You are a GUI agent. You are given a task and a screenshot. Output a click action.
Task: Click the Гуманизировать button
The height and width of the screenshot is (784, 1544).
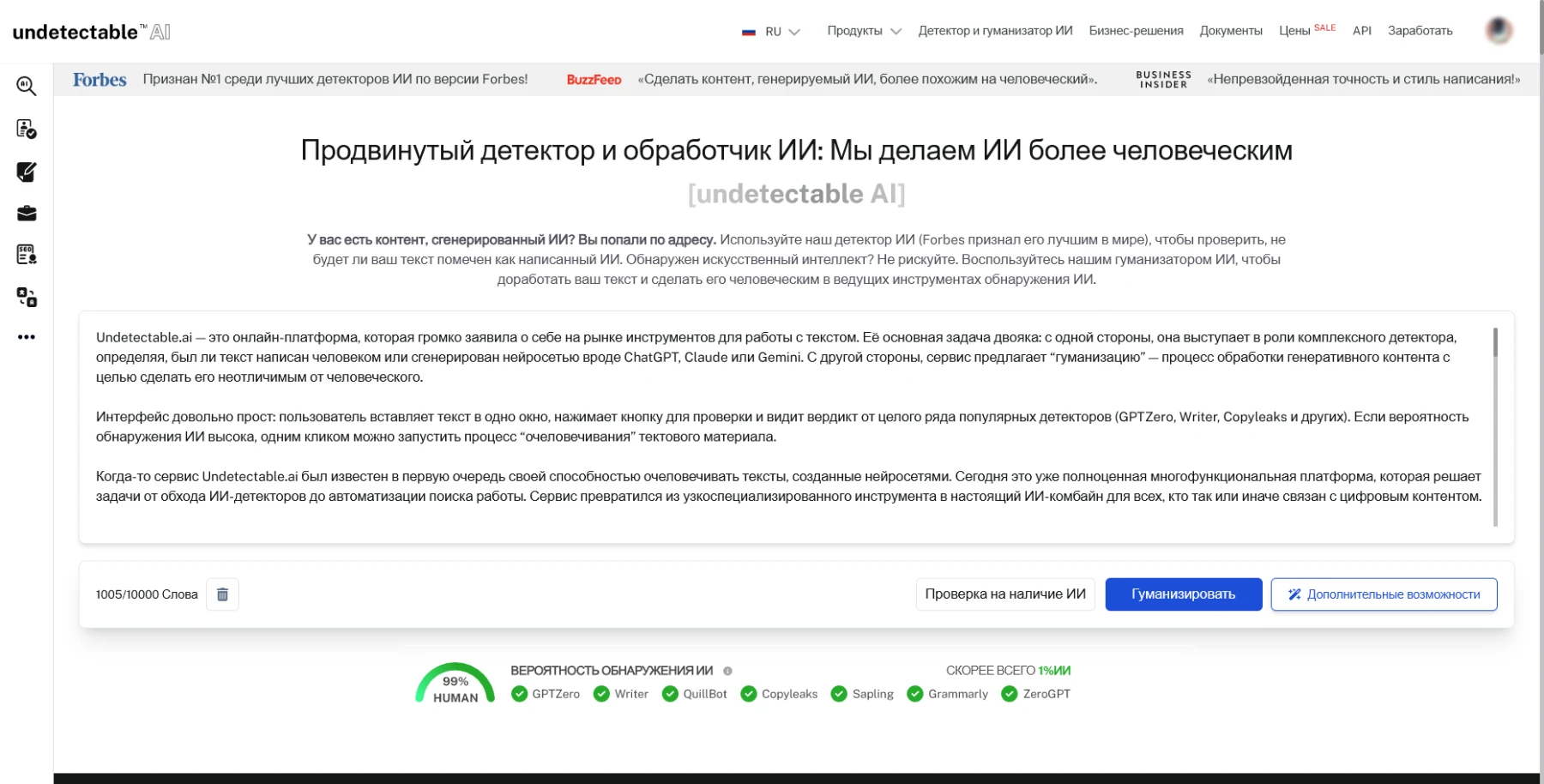coord(1184,594)
